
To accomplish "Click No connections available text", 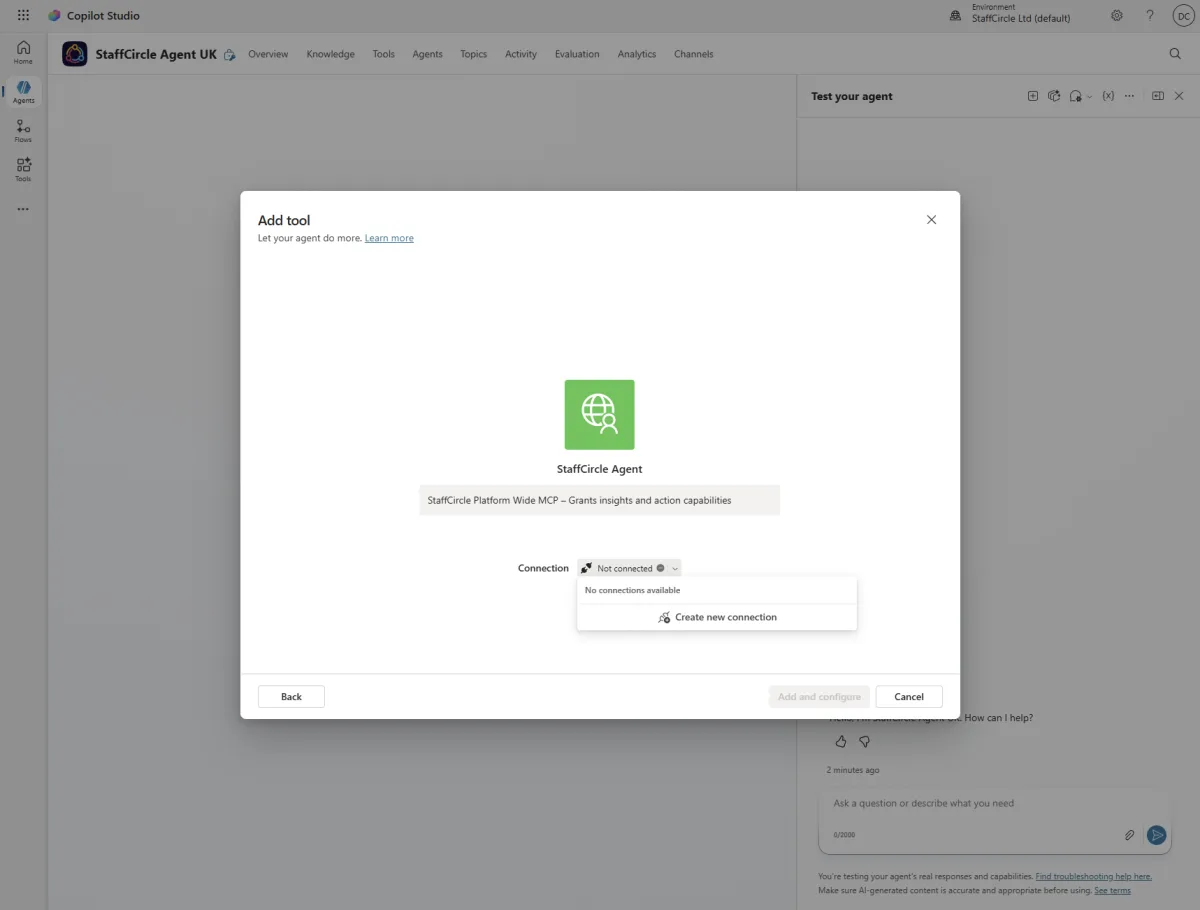I will pos(632,590).
